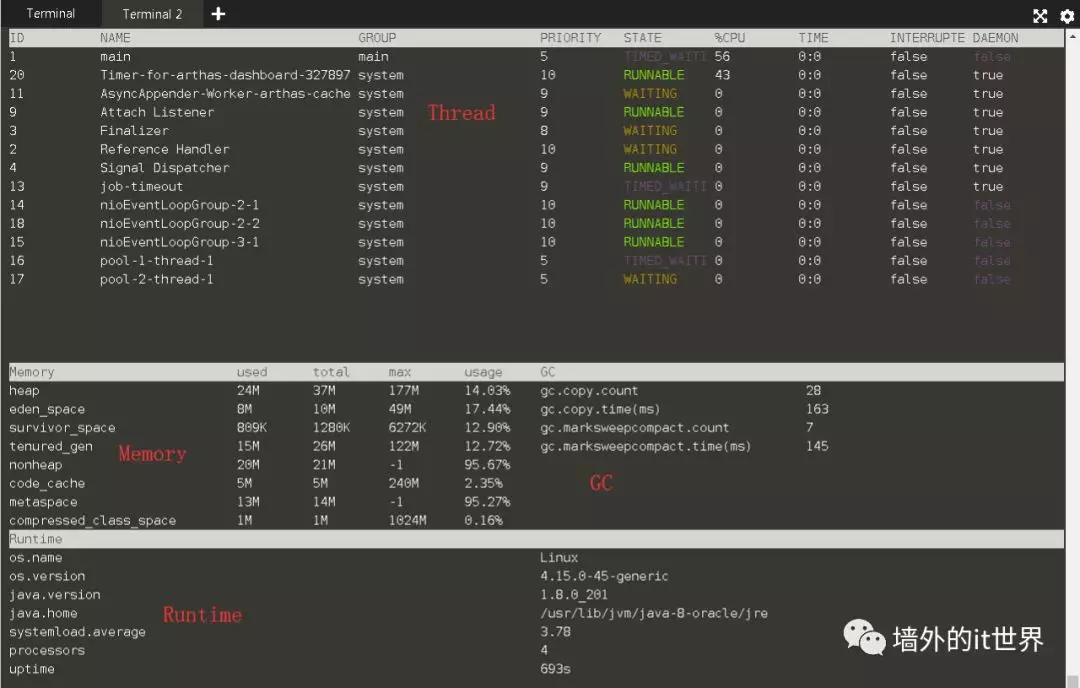The width and height of the screenshot is (1080, 688).
Task: Click the Runtime section header
Action: 35,539
